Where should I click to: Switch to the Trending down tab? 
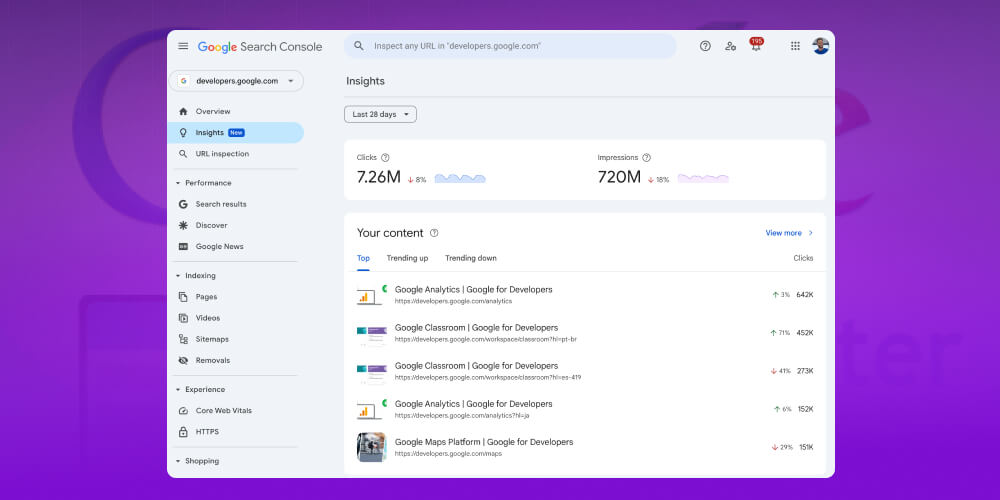(x=471, y=258)
